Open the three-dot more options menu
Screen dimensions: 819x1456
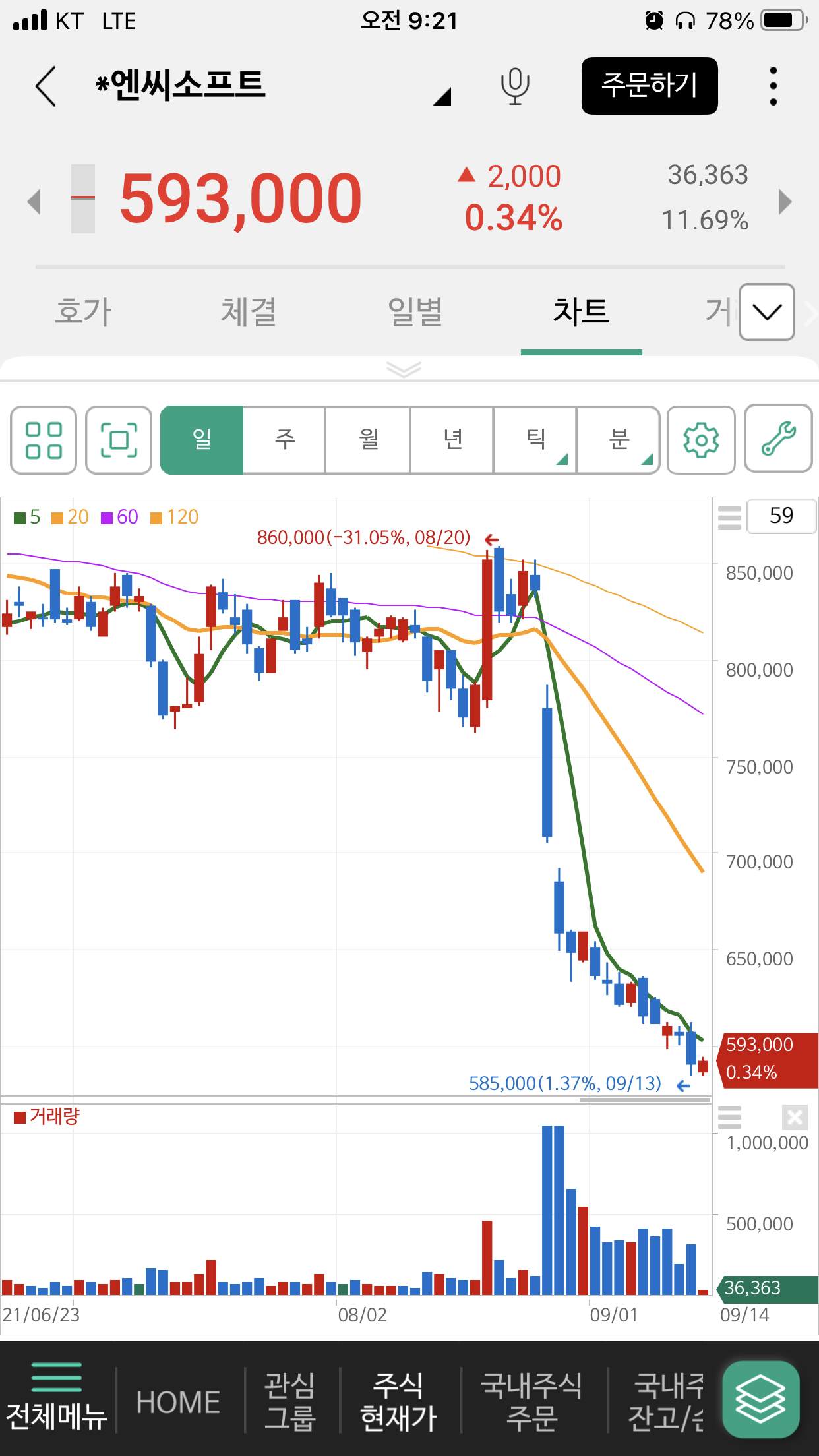point(773,86)
